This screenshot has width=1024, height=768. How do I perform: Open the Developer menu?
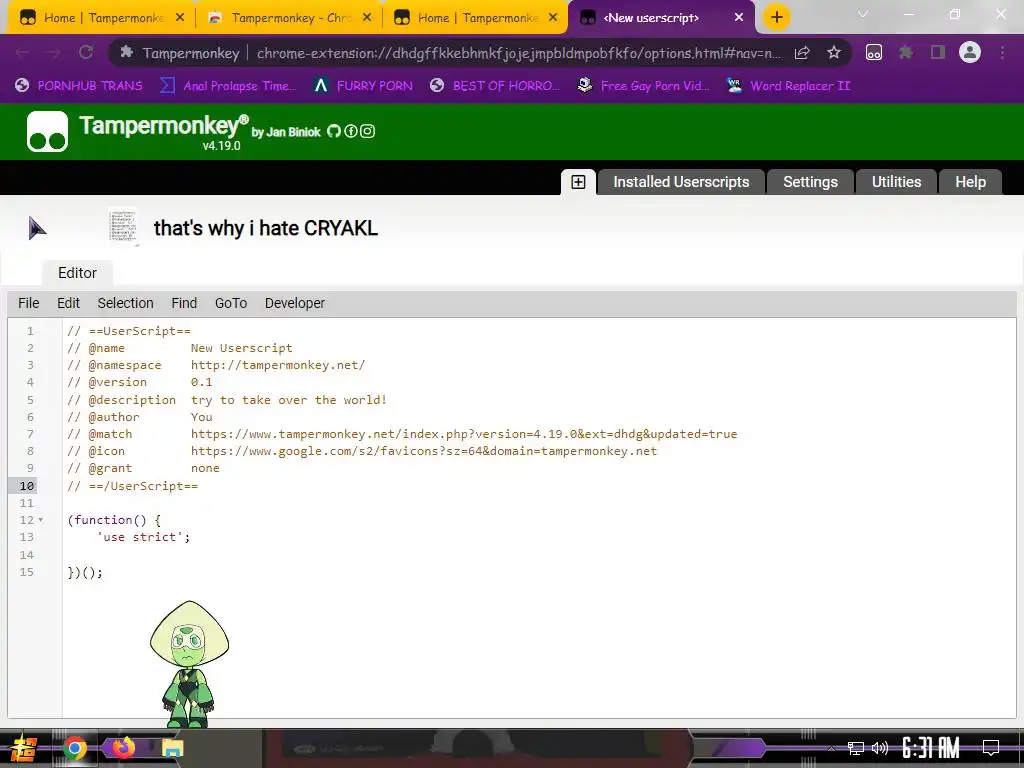point(295,303)
